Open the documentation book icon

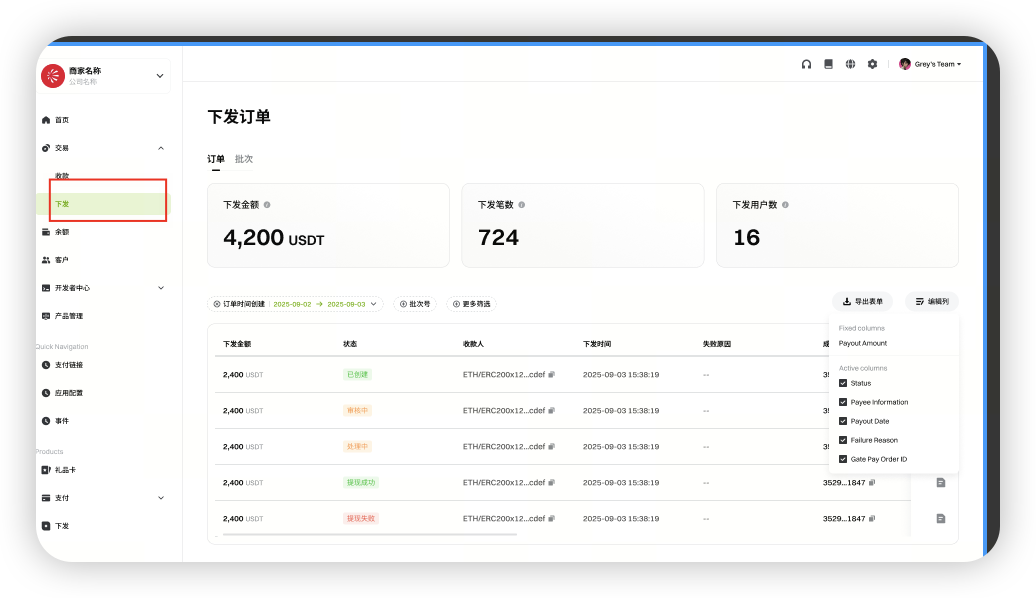point(828,64)
